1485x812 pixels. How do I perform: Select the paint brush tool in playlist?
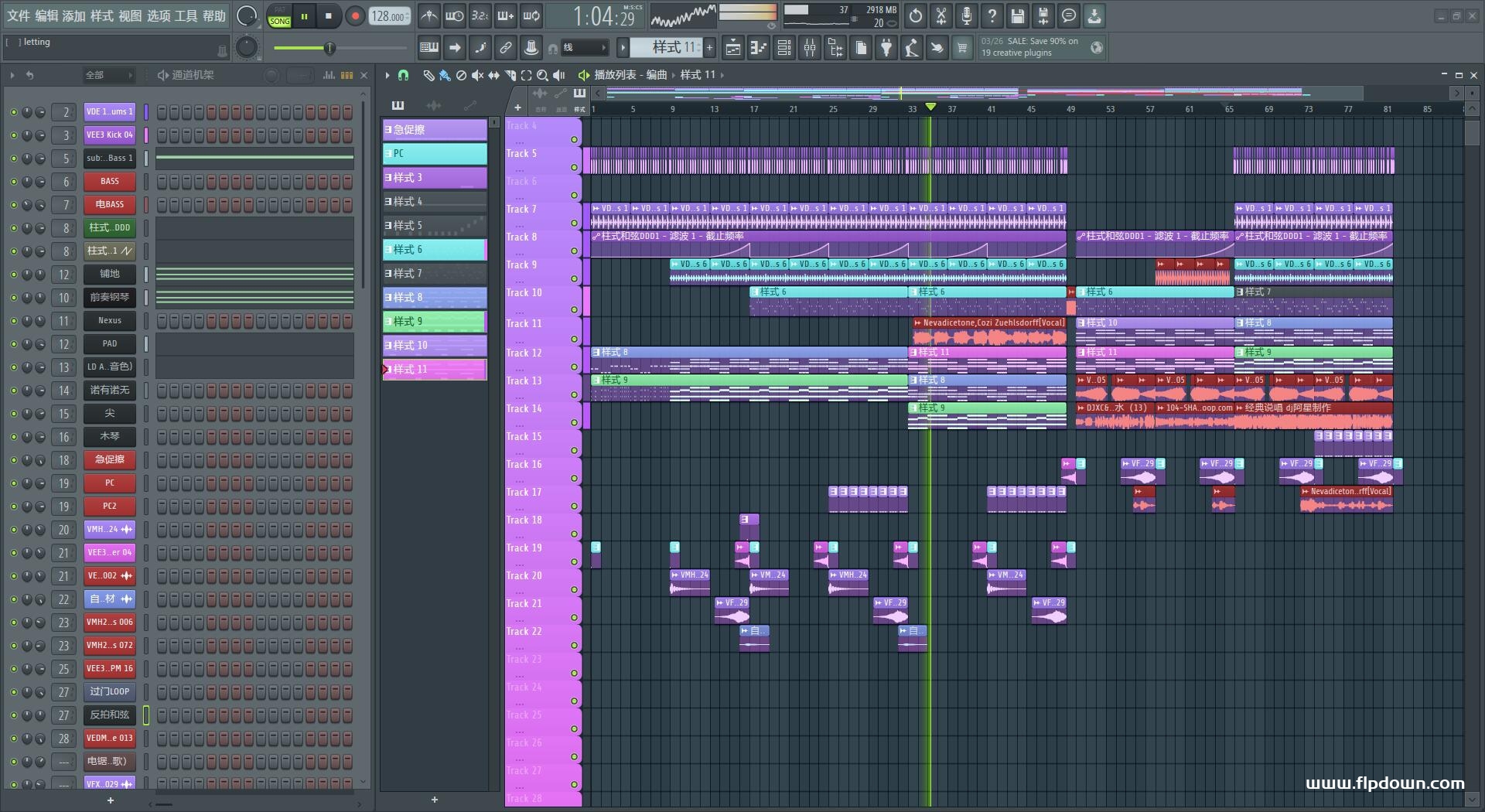pyautogui.click(x=444, y=75)
